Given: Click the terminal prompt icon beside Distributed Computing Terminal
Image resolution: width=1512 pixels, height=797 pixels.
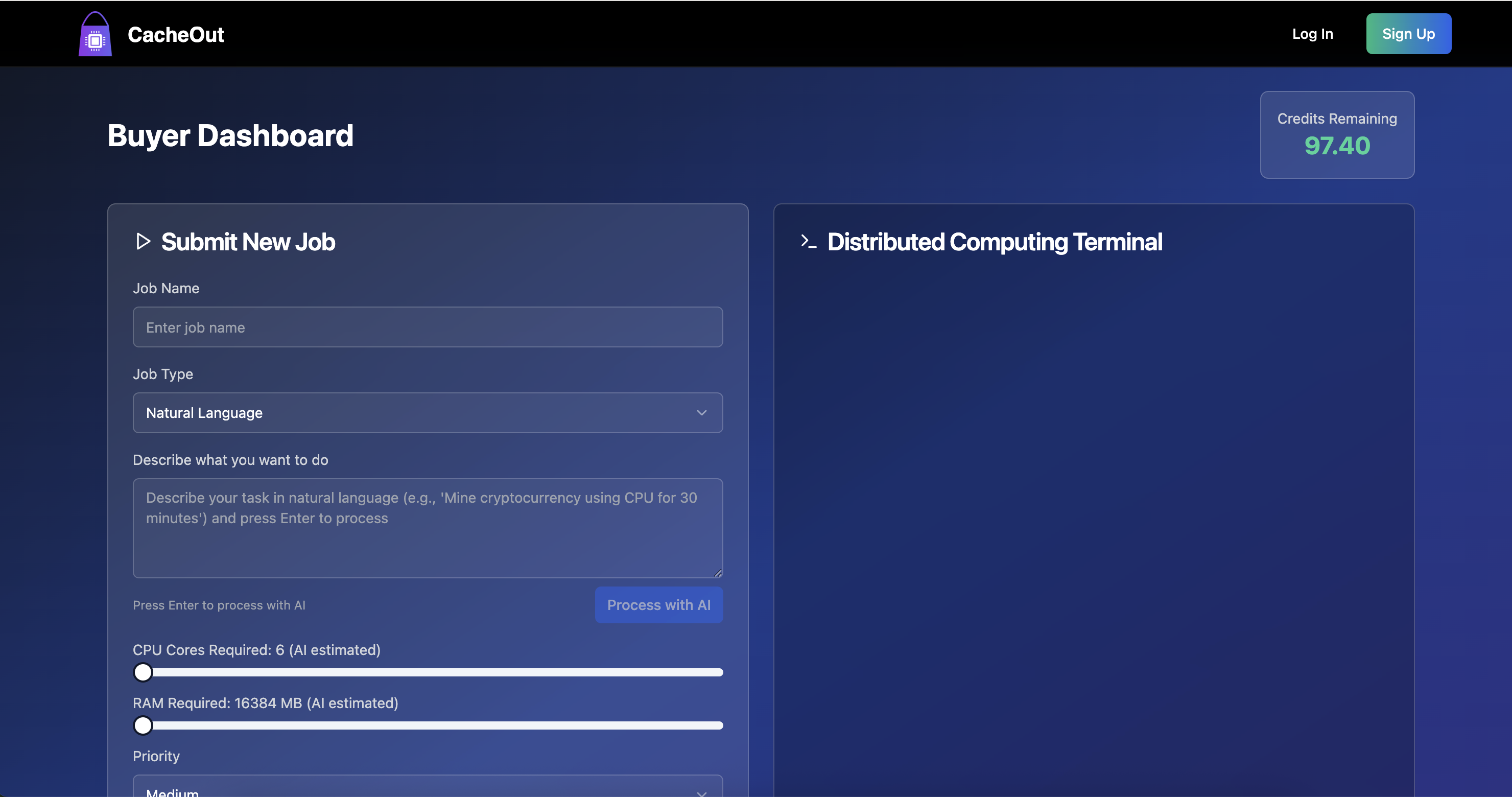Looking at the screenshot, I should coord(808,241).
